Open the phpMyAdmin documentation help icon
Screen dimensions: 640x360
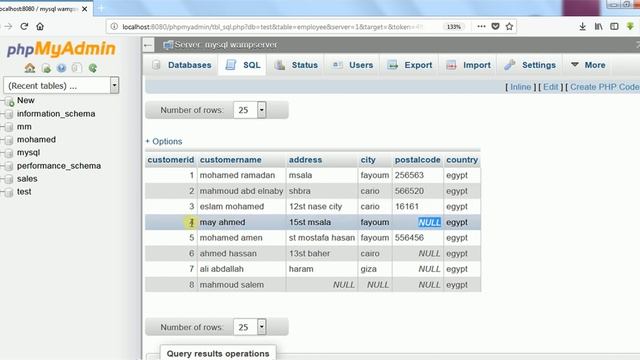click(61, 68)
